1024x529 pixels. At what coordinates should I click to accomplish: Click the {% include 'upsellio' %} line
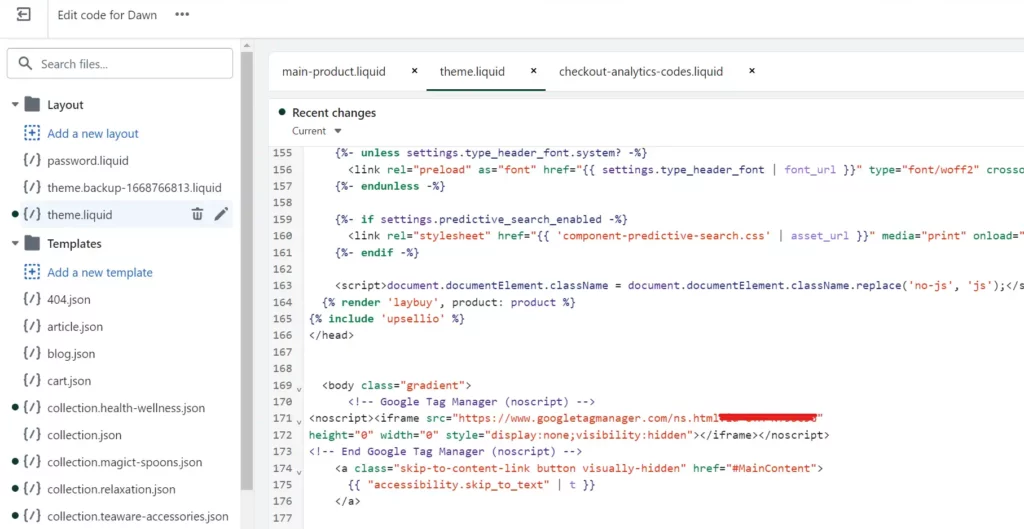(387, 319)
